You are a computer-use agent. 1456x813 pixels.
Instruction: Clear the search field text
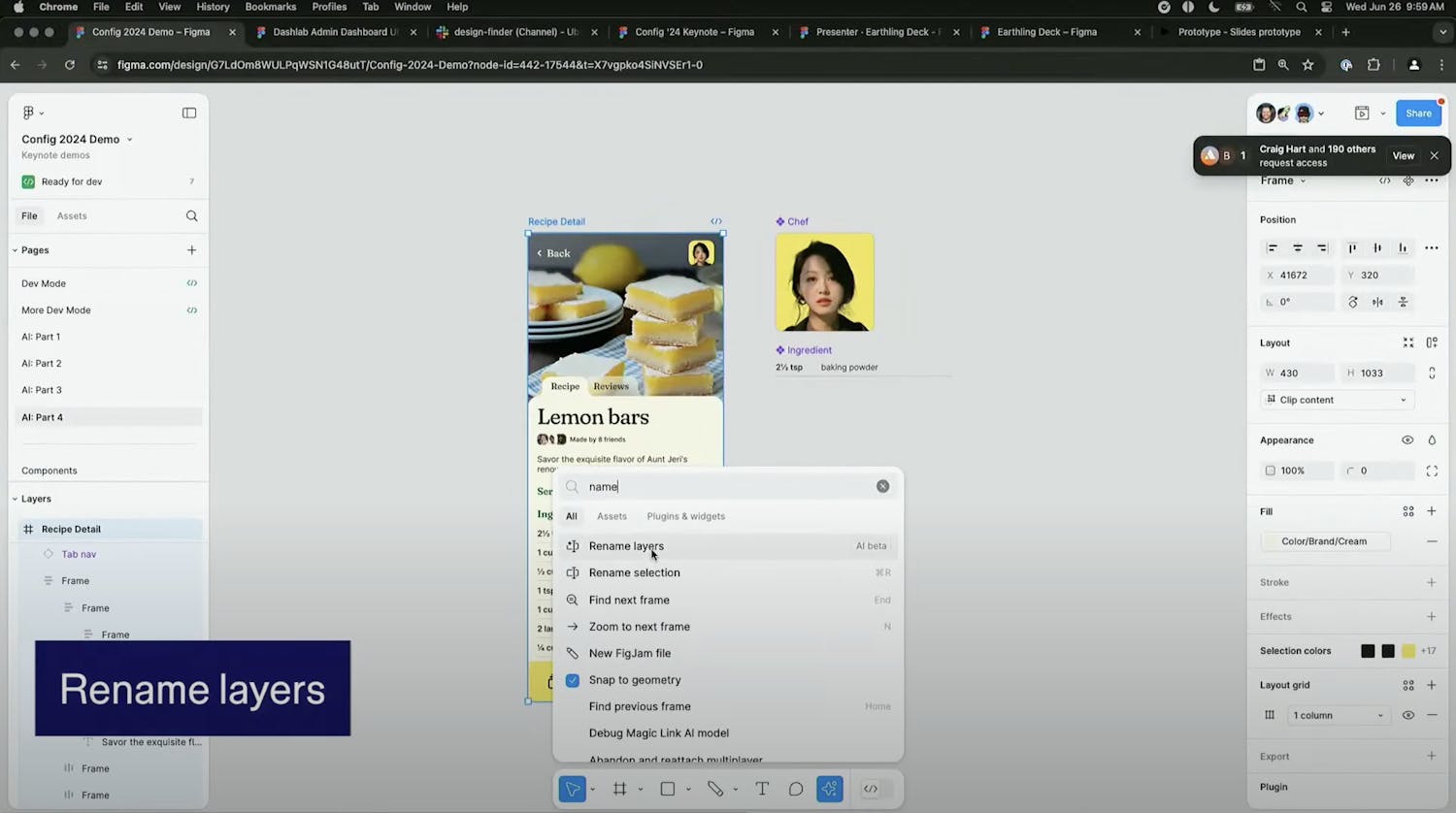(x=882, y=486)
